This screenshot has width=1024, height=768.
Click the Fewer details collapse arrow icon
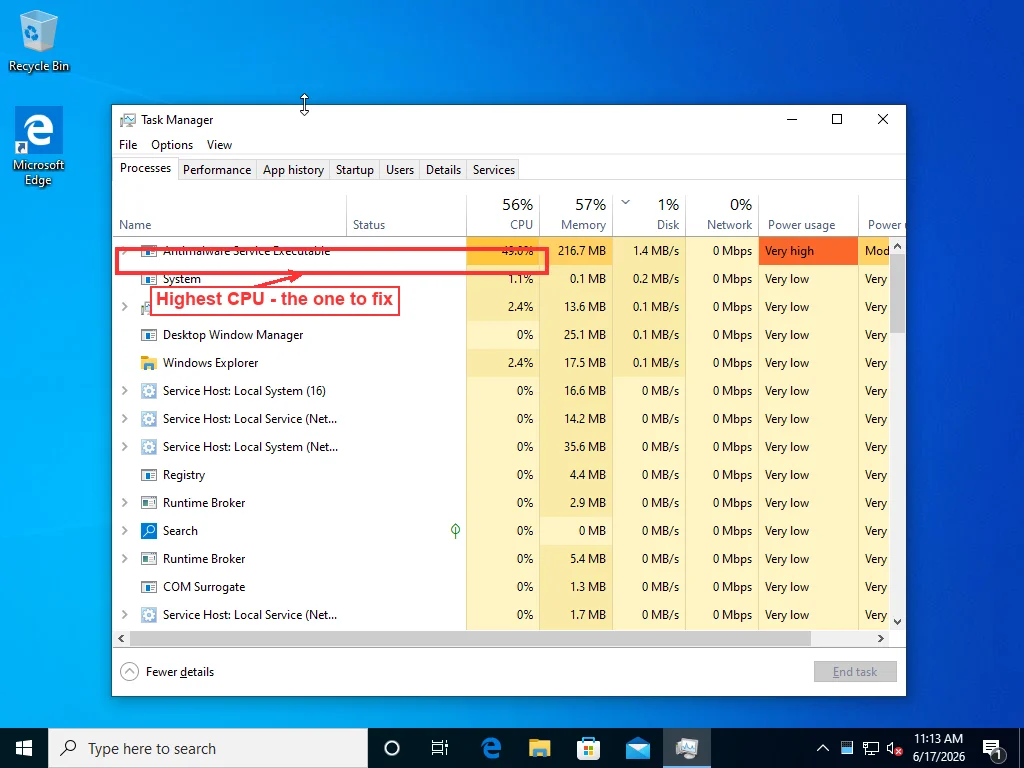[129, 671]
